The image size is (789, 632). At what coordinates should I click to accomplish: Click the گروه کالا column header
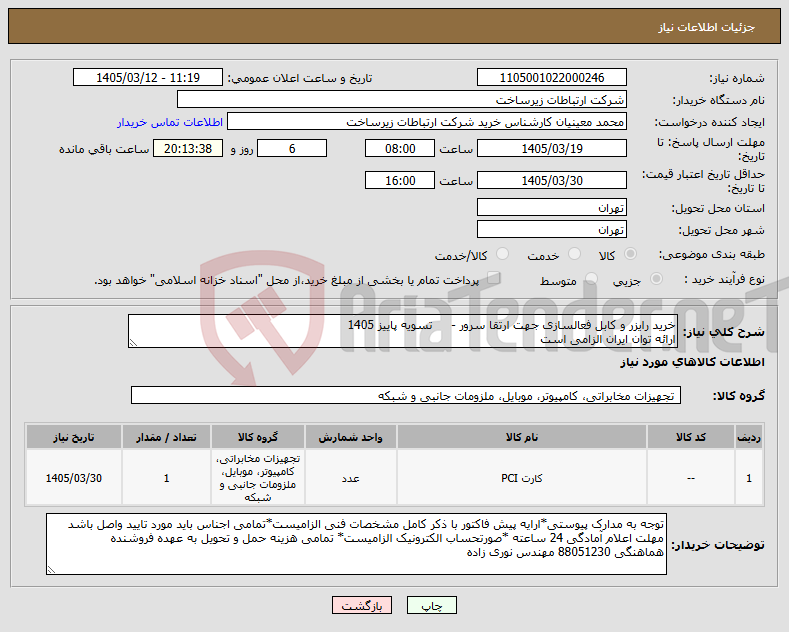(x=258, y=437)
